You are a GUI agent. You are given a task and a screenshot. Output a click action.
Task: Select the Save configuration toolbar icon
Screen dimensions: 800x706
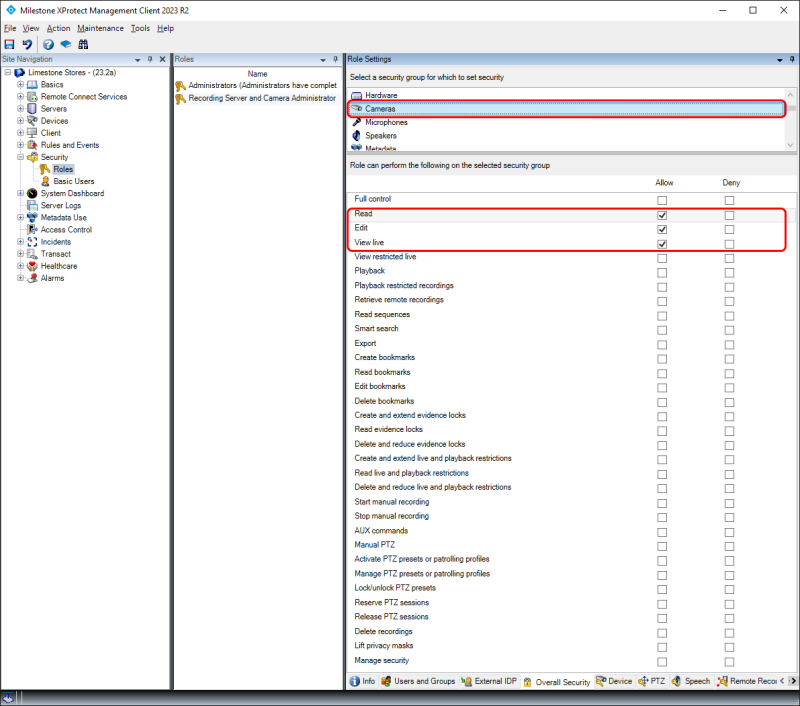coord(10,44)
